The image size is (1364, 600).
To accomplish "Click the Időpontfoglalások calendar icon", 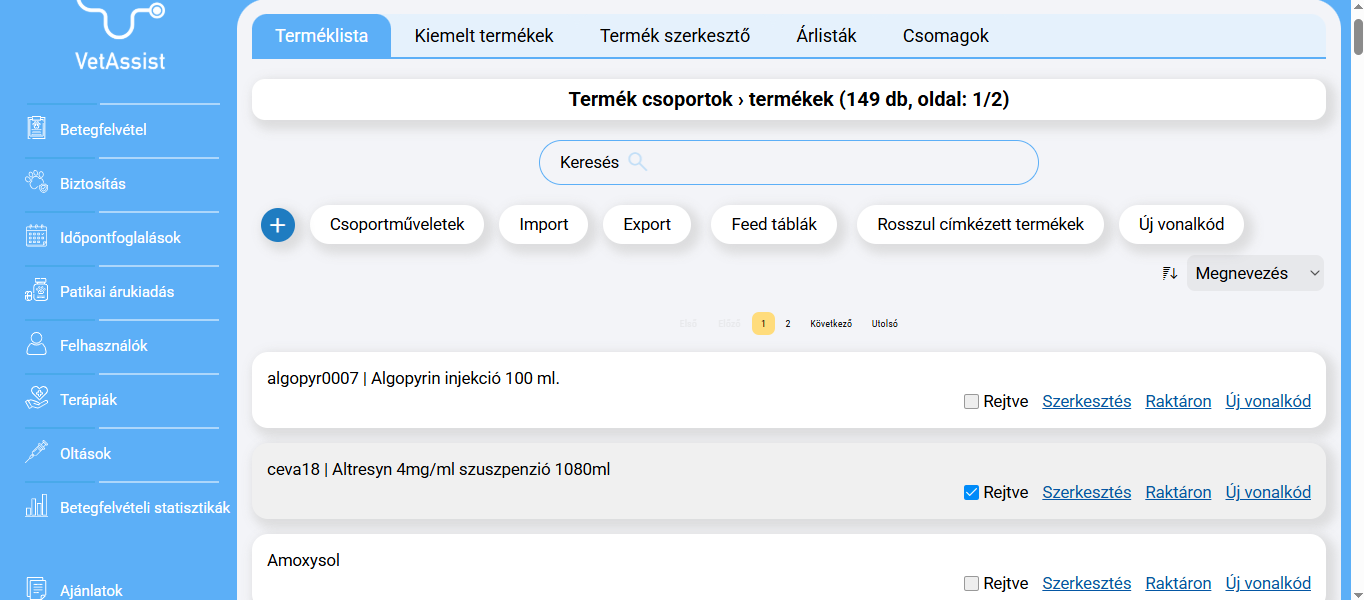I will (37, 237).
